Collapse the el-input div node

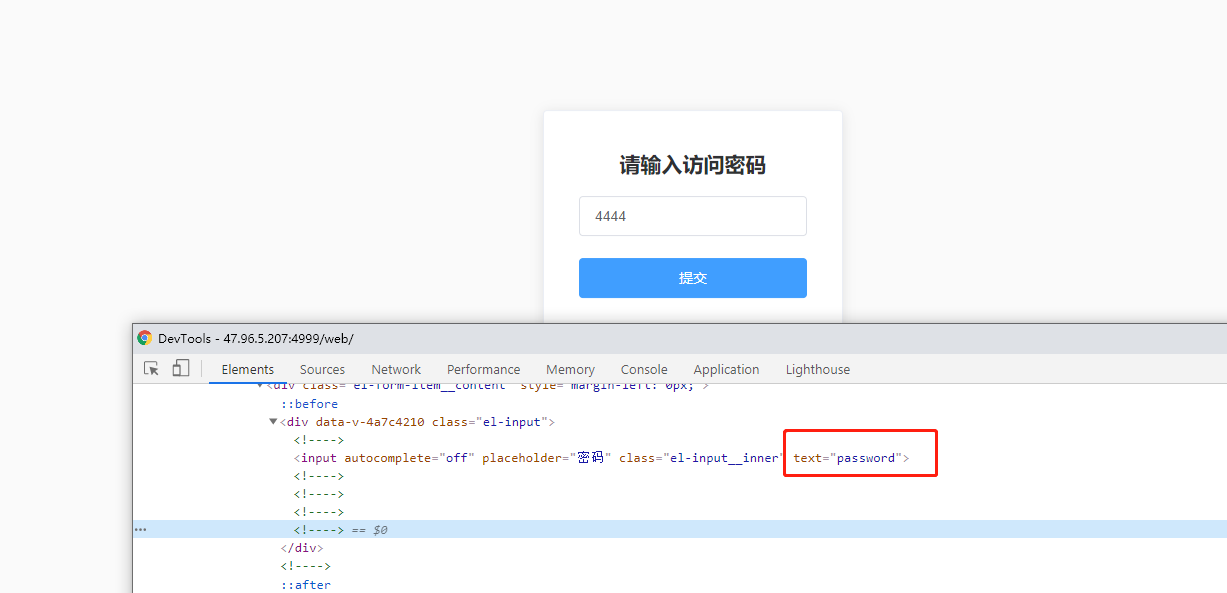pos(273,421)
